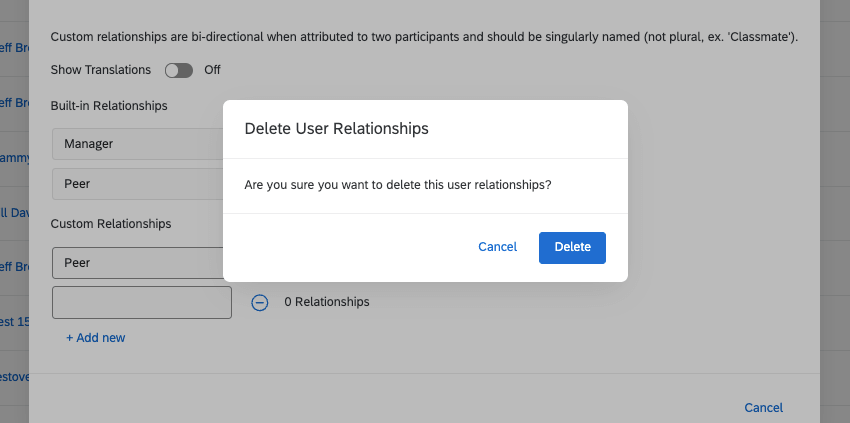Click the Built-in Relationships heading
The width and height of the screenshot is (850, 423).
pos(109,105)
